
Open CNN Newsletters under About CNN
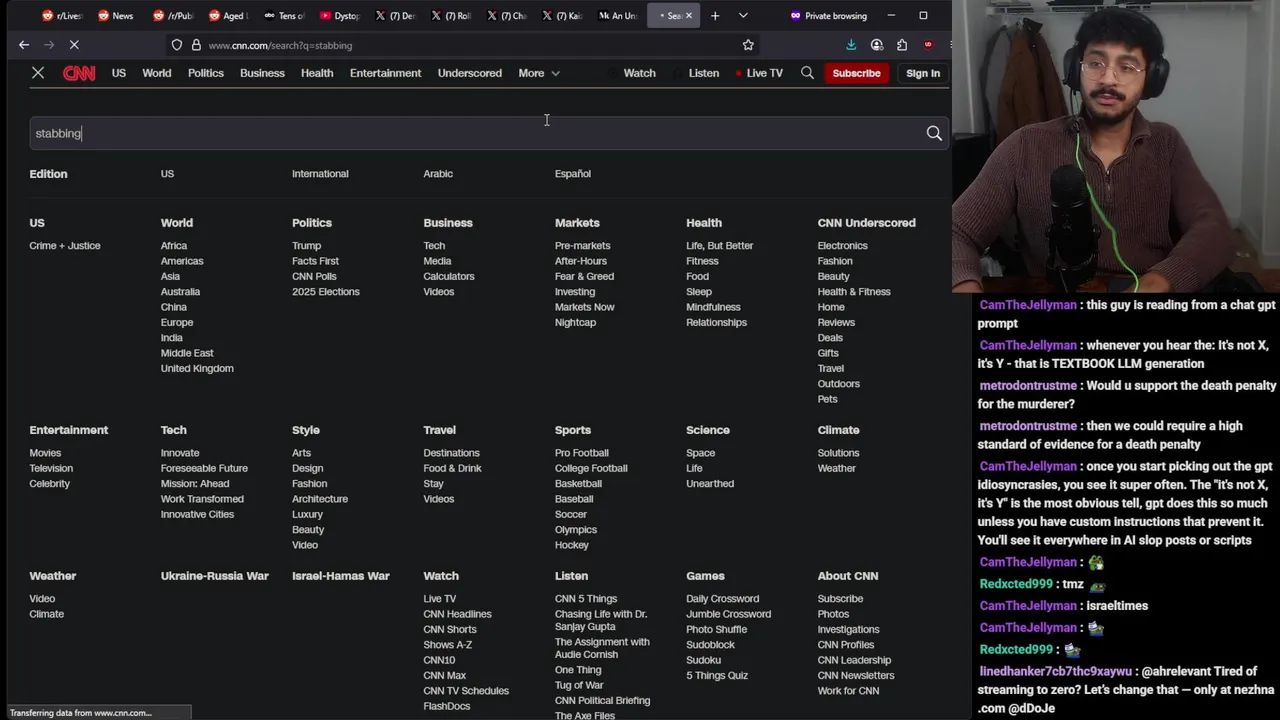tap(856, 676)
